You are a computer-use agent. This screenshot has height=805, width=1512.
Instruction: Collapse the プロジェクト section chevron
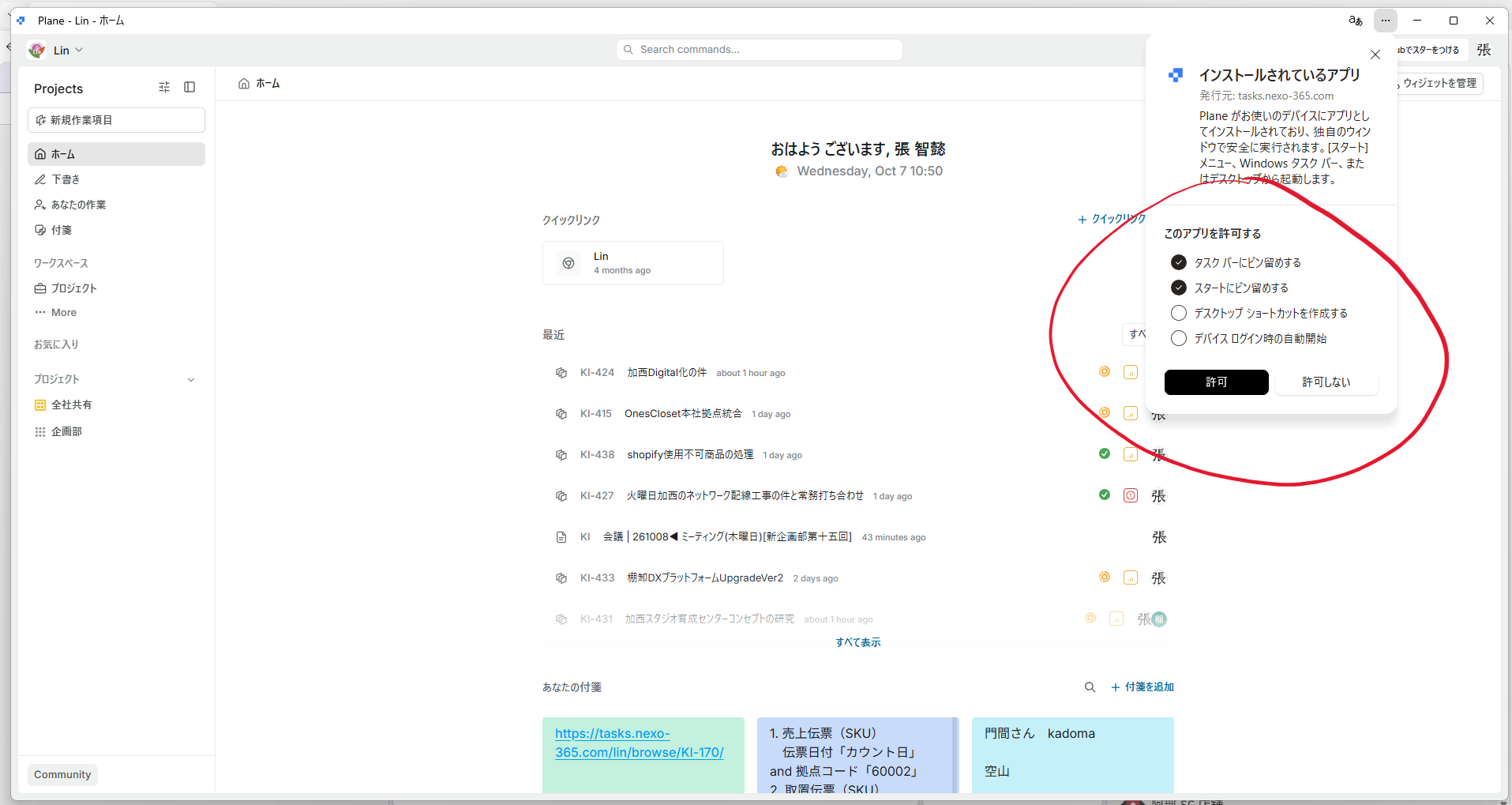[191, 380]
